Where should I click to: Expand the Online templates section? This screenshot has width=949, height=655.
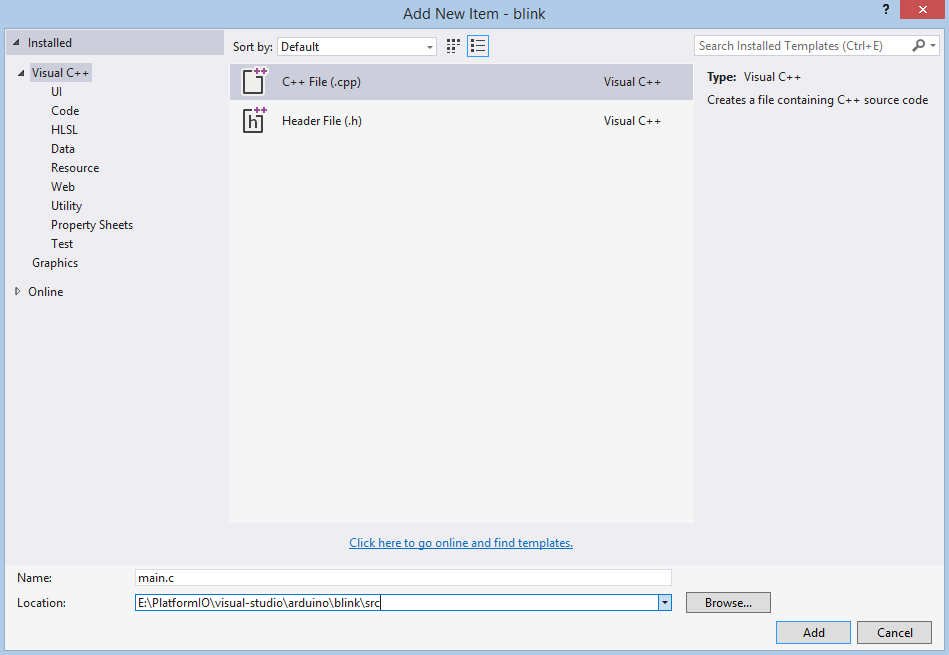(18, 291)
